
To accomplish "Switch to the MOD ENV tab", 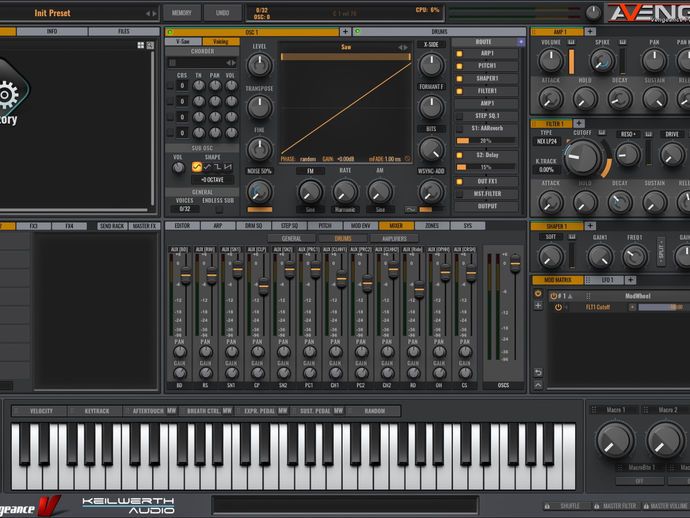I will pyautogui.click(x=360, y=226).
